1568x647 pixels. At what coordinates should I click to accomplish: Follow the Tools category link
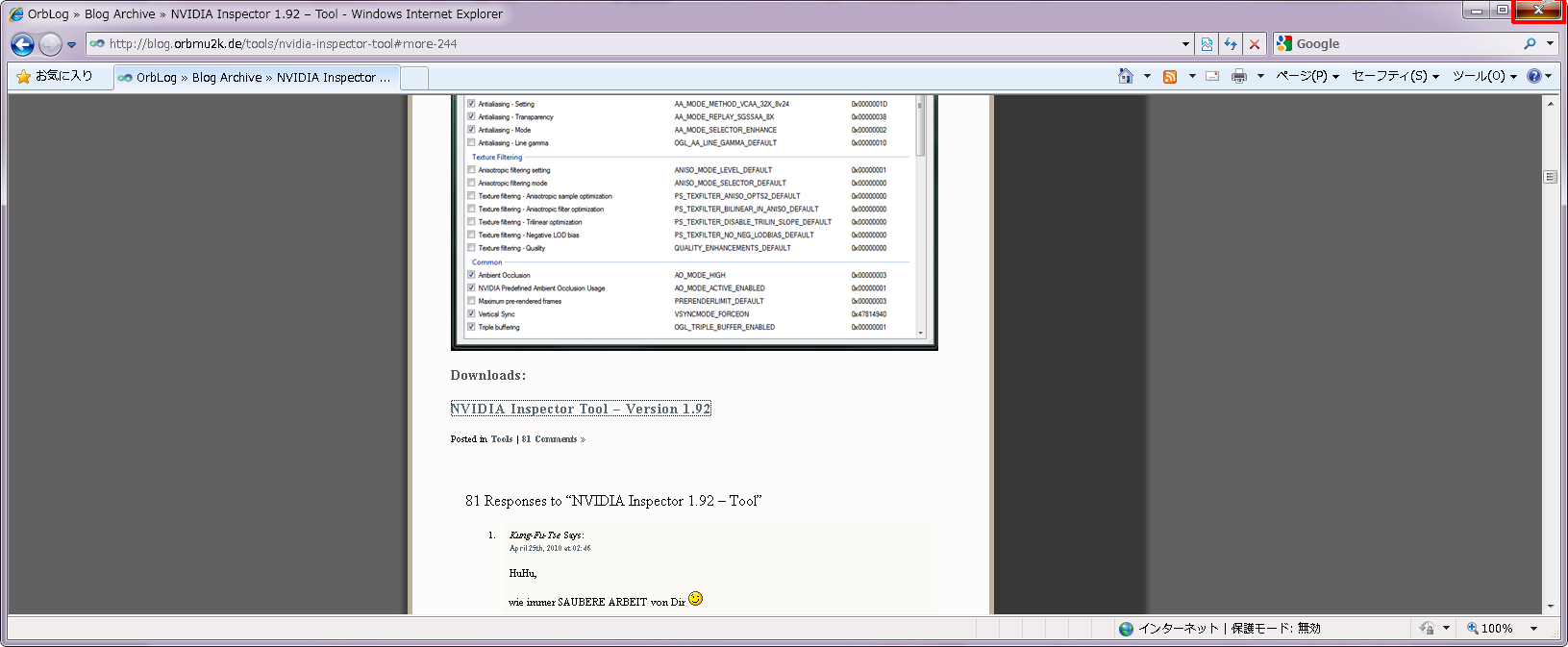coord(502,439)
